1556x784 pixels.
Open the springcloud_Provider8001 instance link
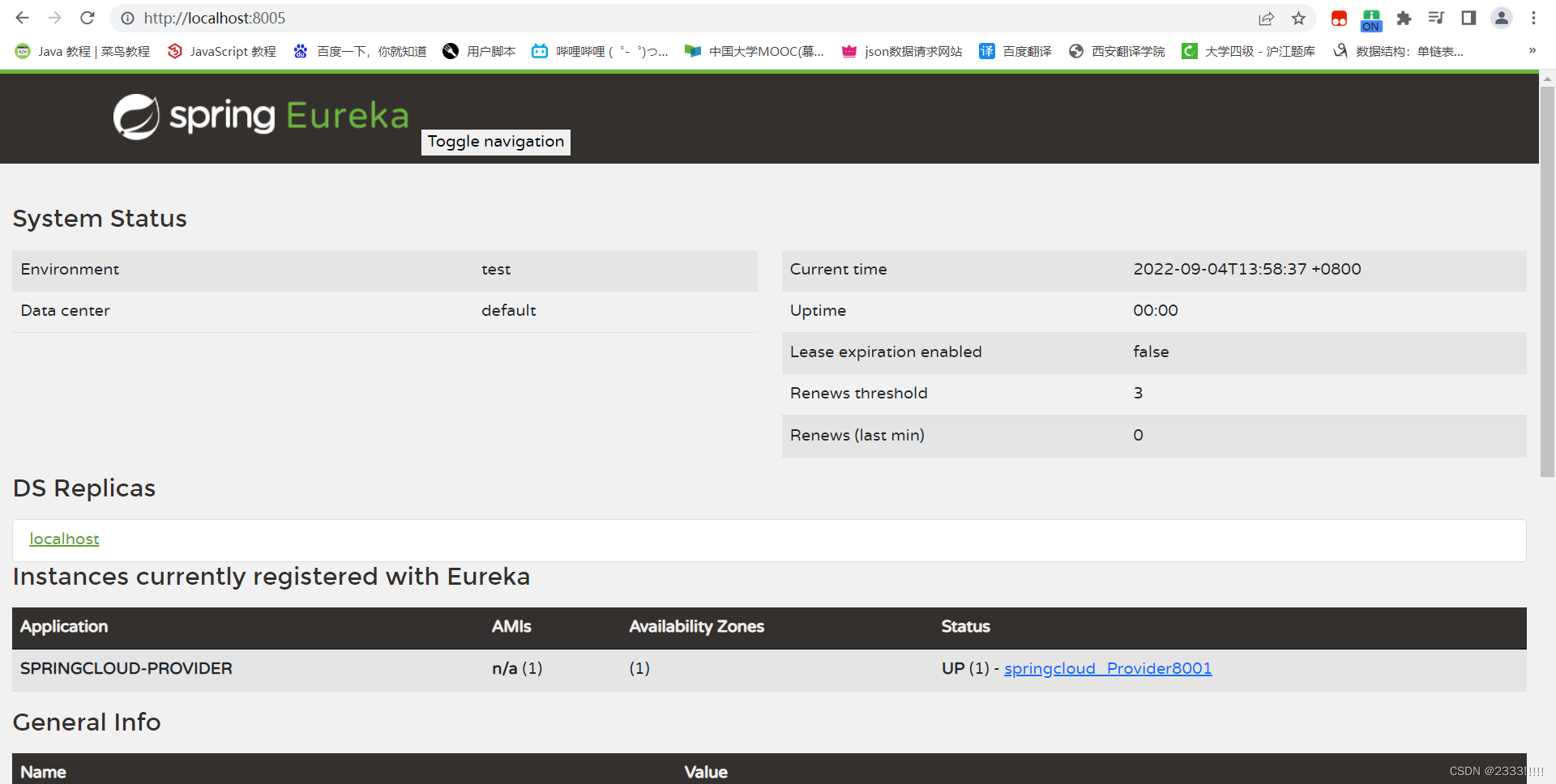pos(1107,668)
